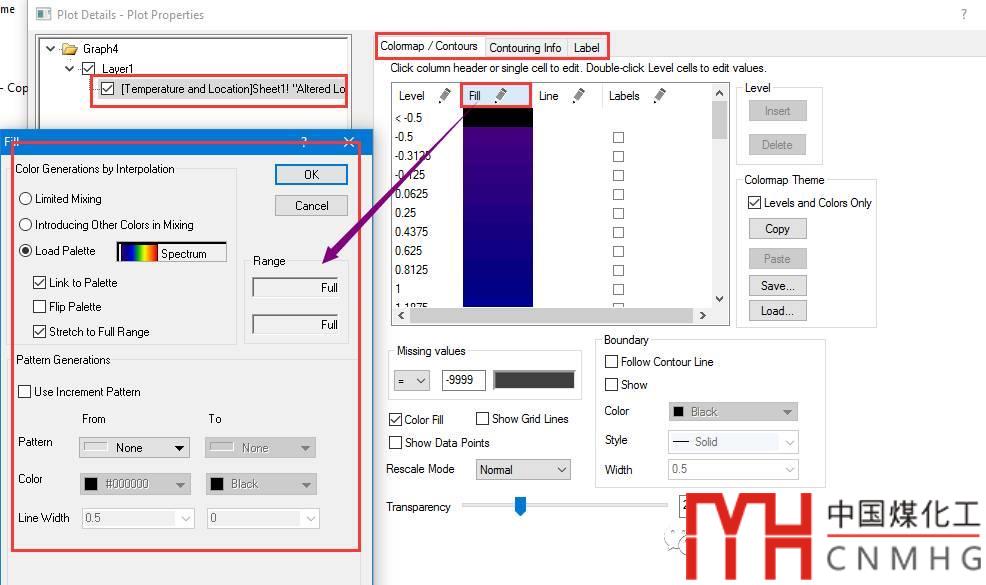Click pencil icon in Fill column header
986x585 pixels.
tap(501, 96)
